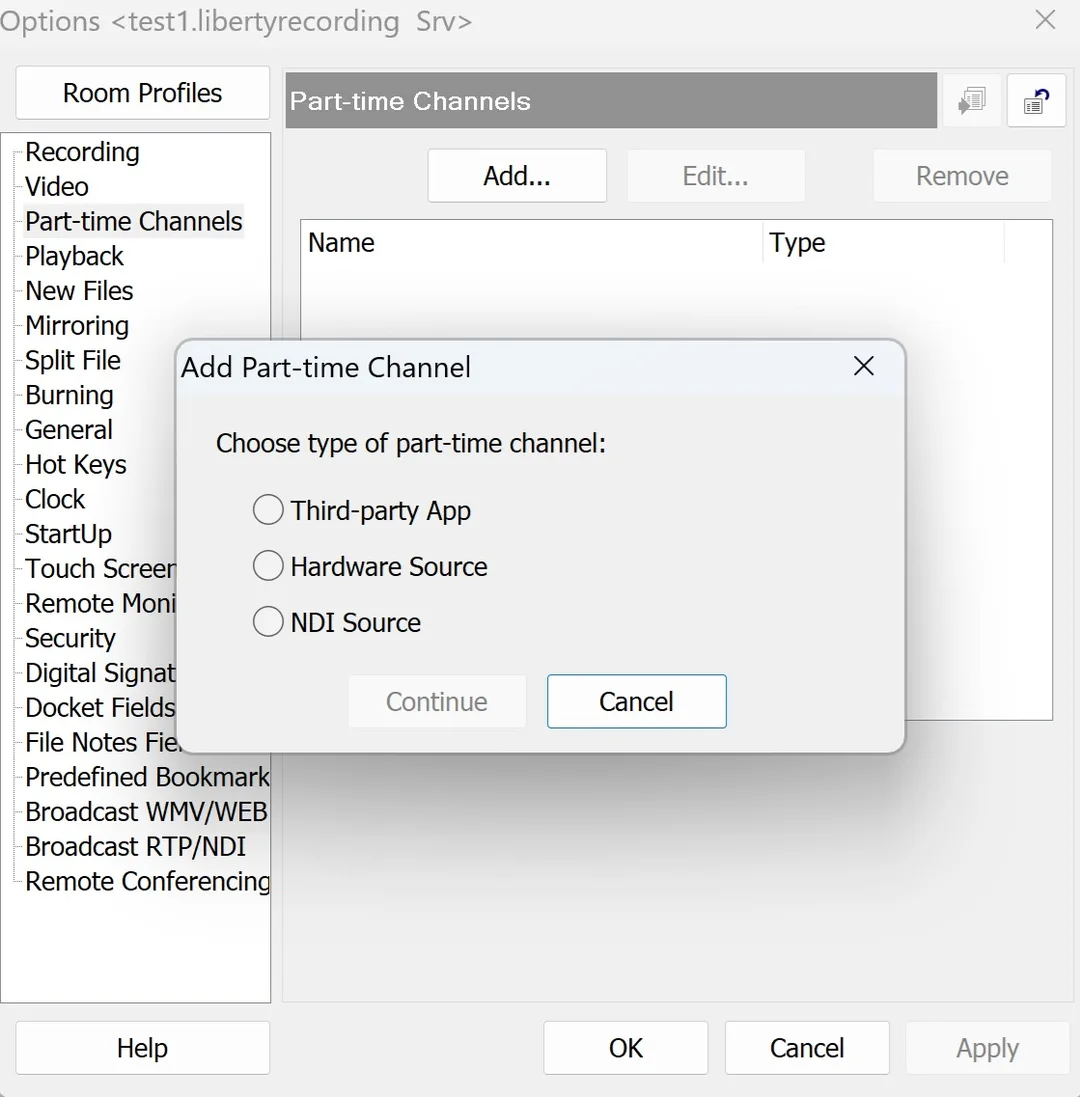Image resolution: width=1080 pixels, height=1097 pixels.
Task: Click the Room Profiles button
Action: pos(143,93)
